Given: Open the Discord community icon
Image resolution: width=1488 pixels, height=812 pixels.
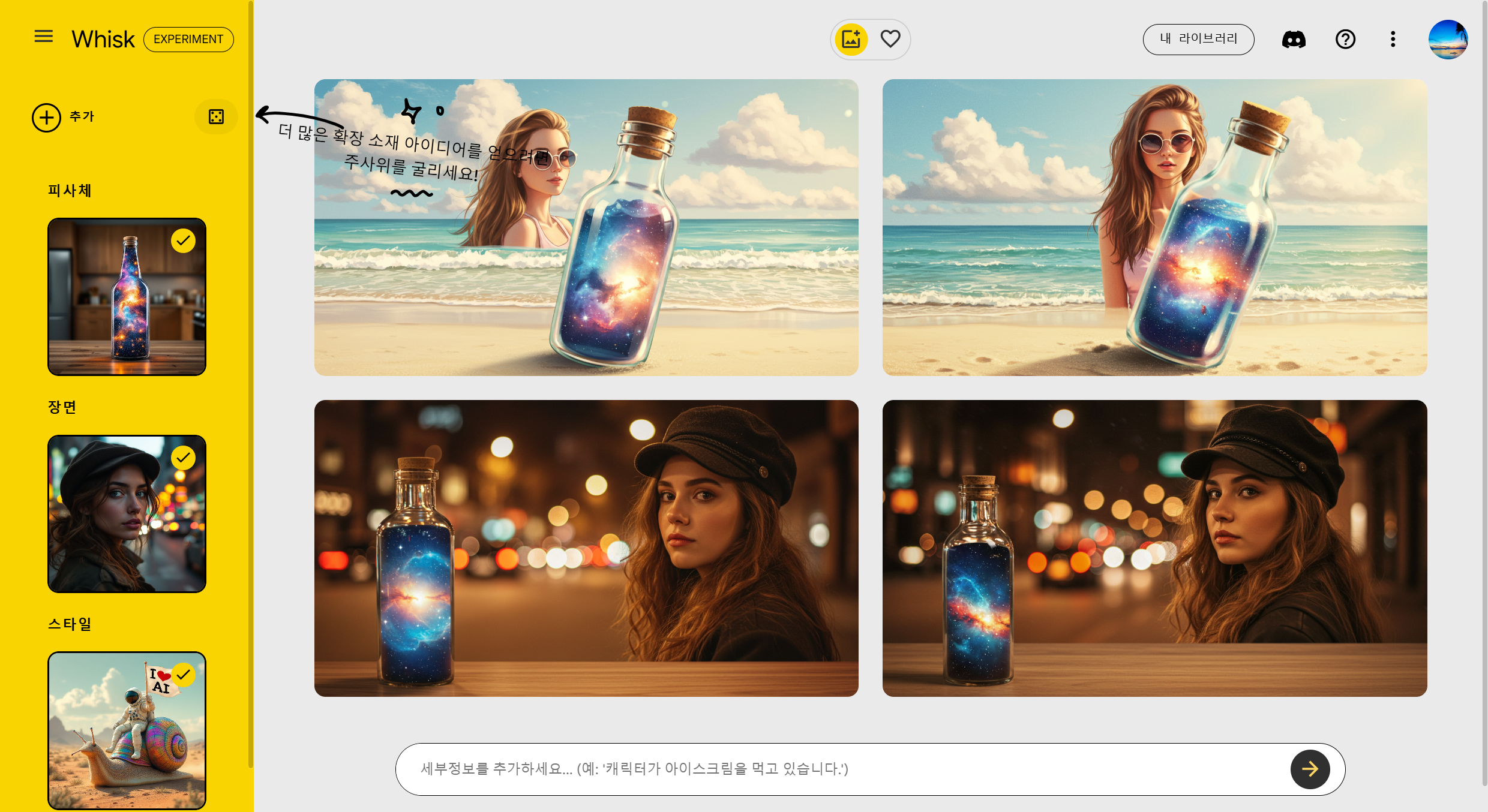Looking at the screenshot, I should (x=1294, y=40).
